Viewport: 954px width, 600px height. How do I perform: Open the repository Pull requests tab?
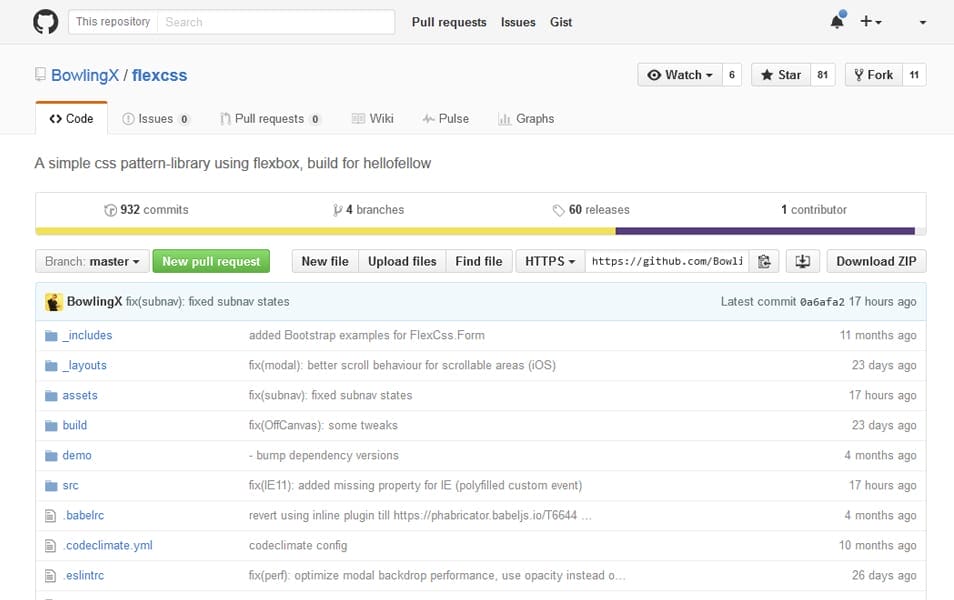[270, 119]
